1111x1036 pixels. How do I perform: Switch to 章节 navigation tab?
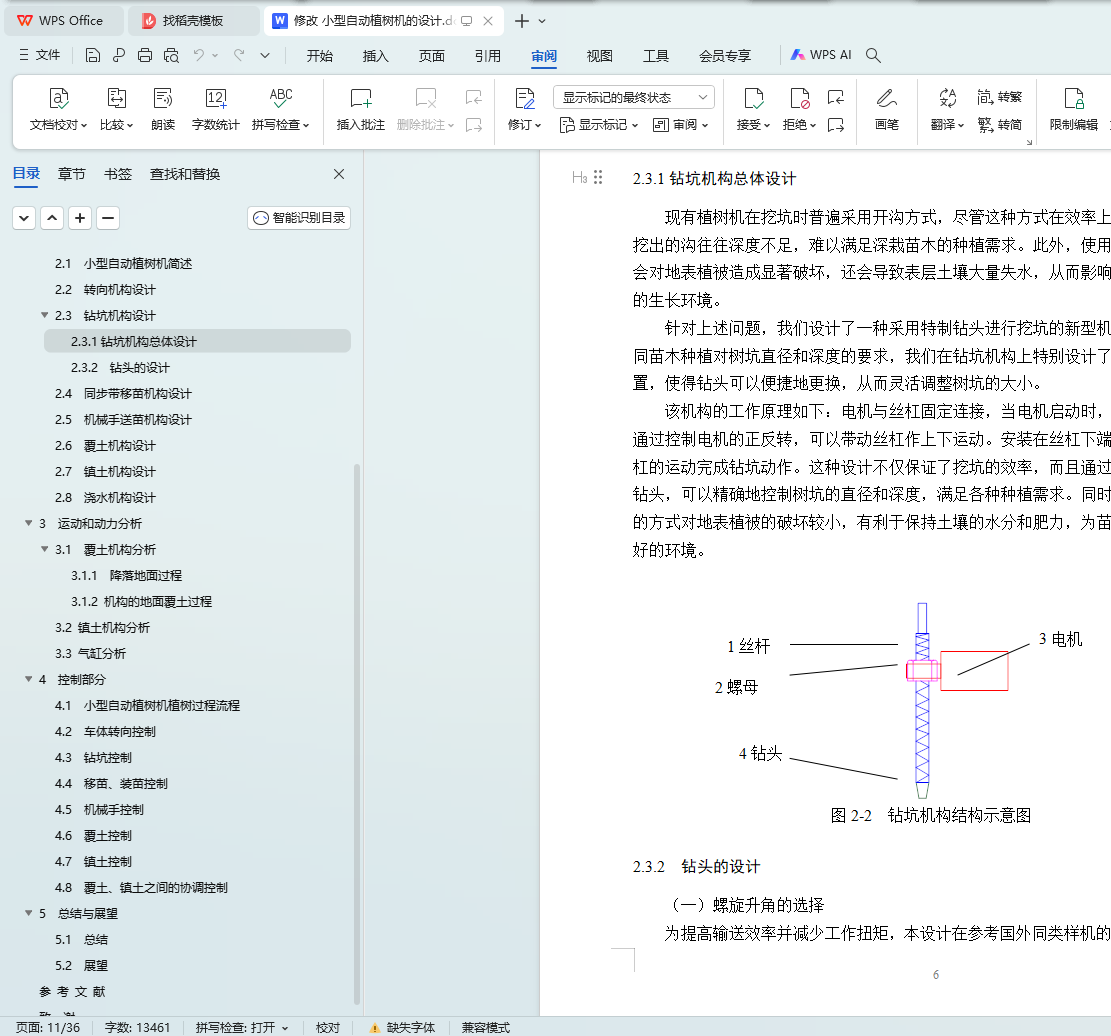point(71,174)
